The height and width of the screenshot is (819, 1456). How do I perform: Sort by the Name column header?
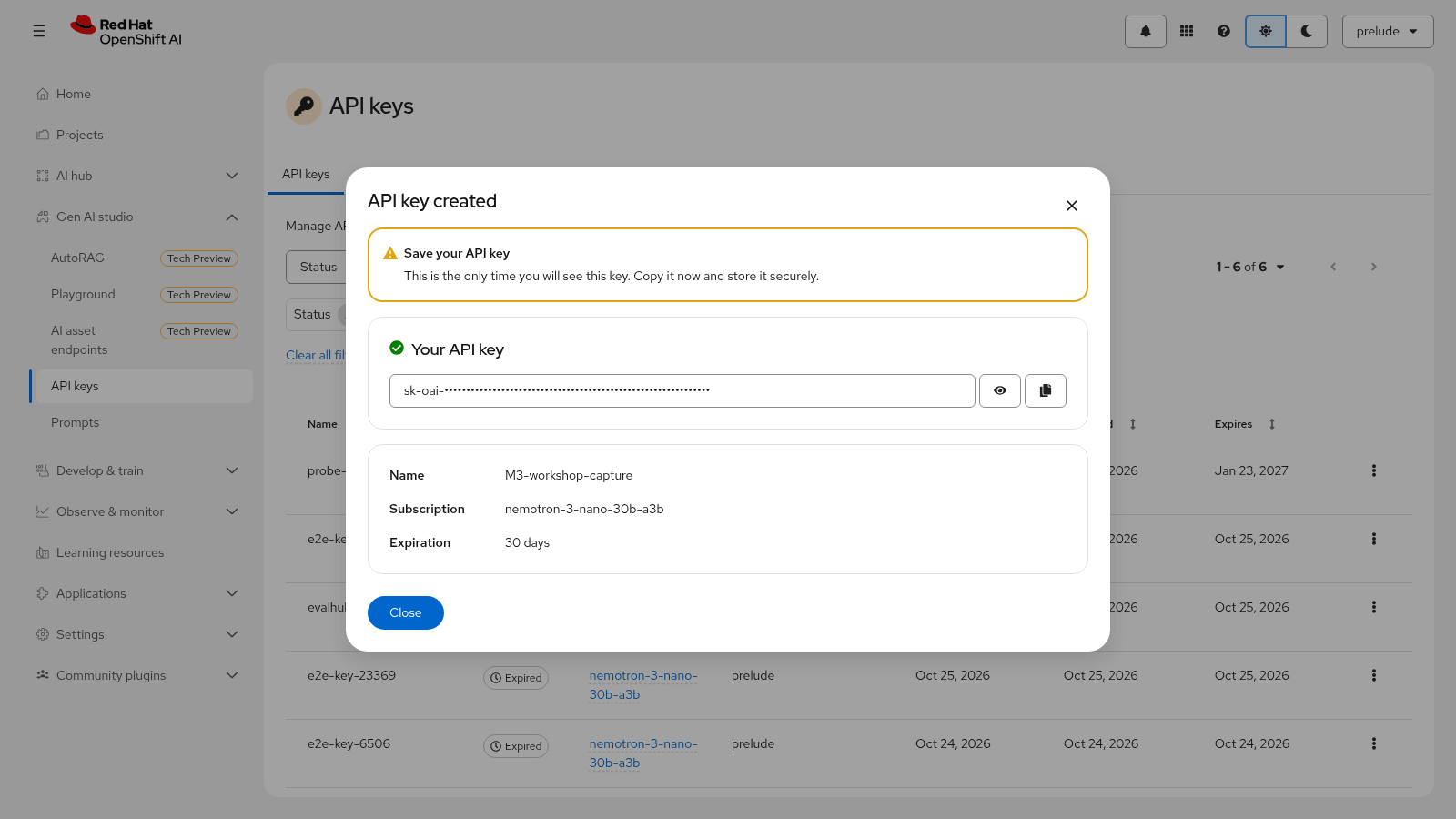click(x=322, y=424)
